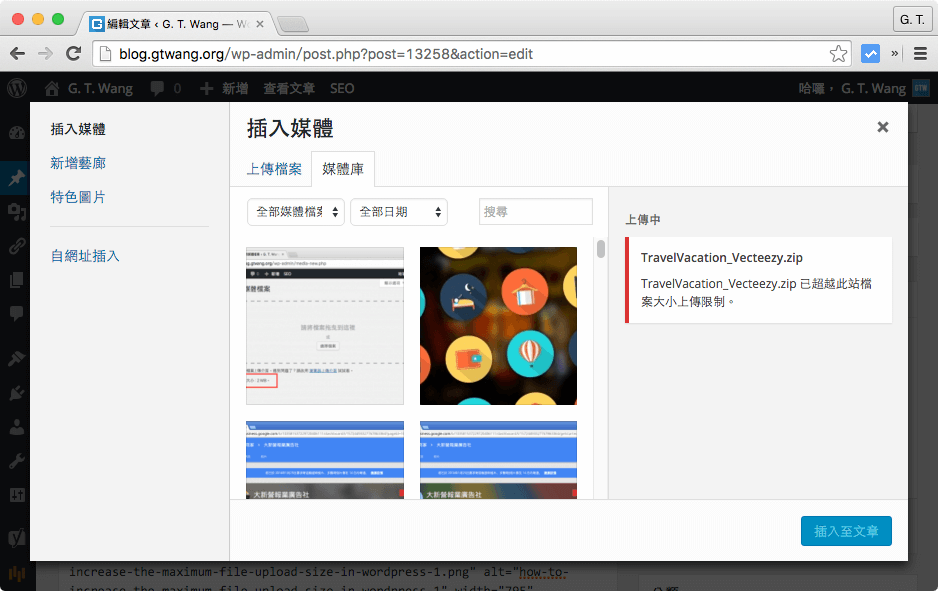Open the WordPress logo menu
This screenshot has height=591, width=938.
16,89
